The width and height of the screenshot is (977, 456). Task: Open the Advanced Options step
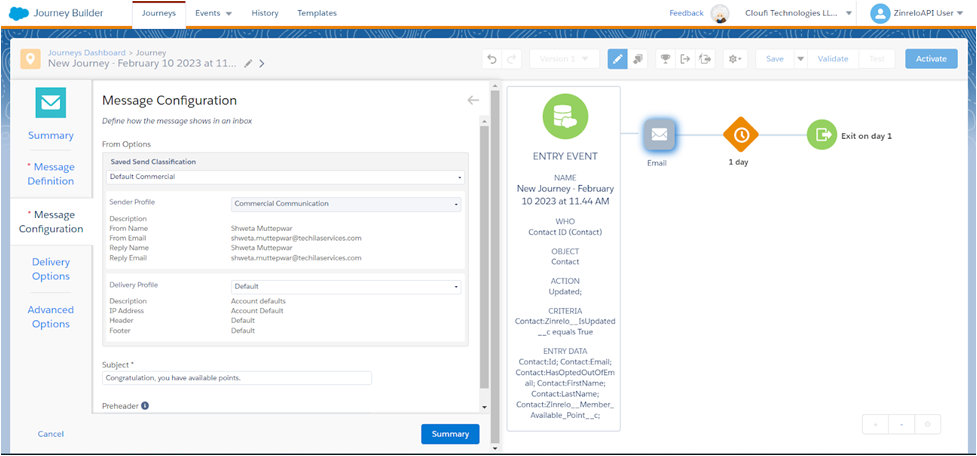tap(50, 316)
